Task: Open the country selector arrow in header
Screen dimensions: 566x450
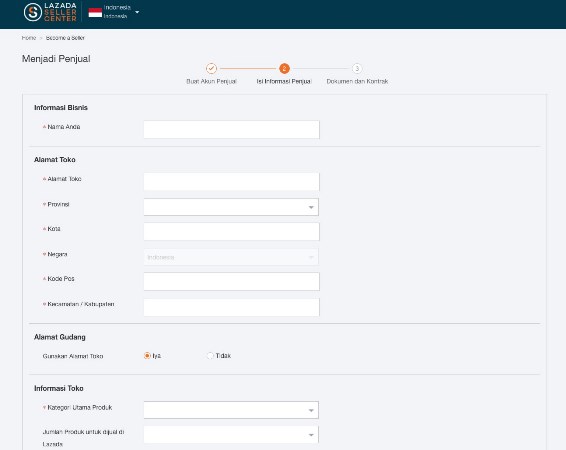Action: [x=137, y=12]
